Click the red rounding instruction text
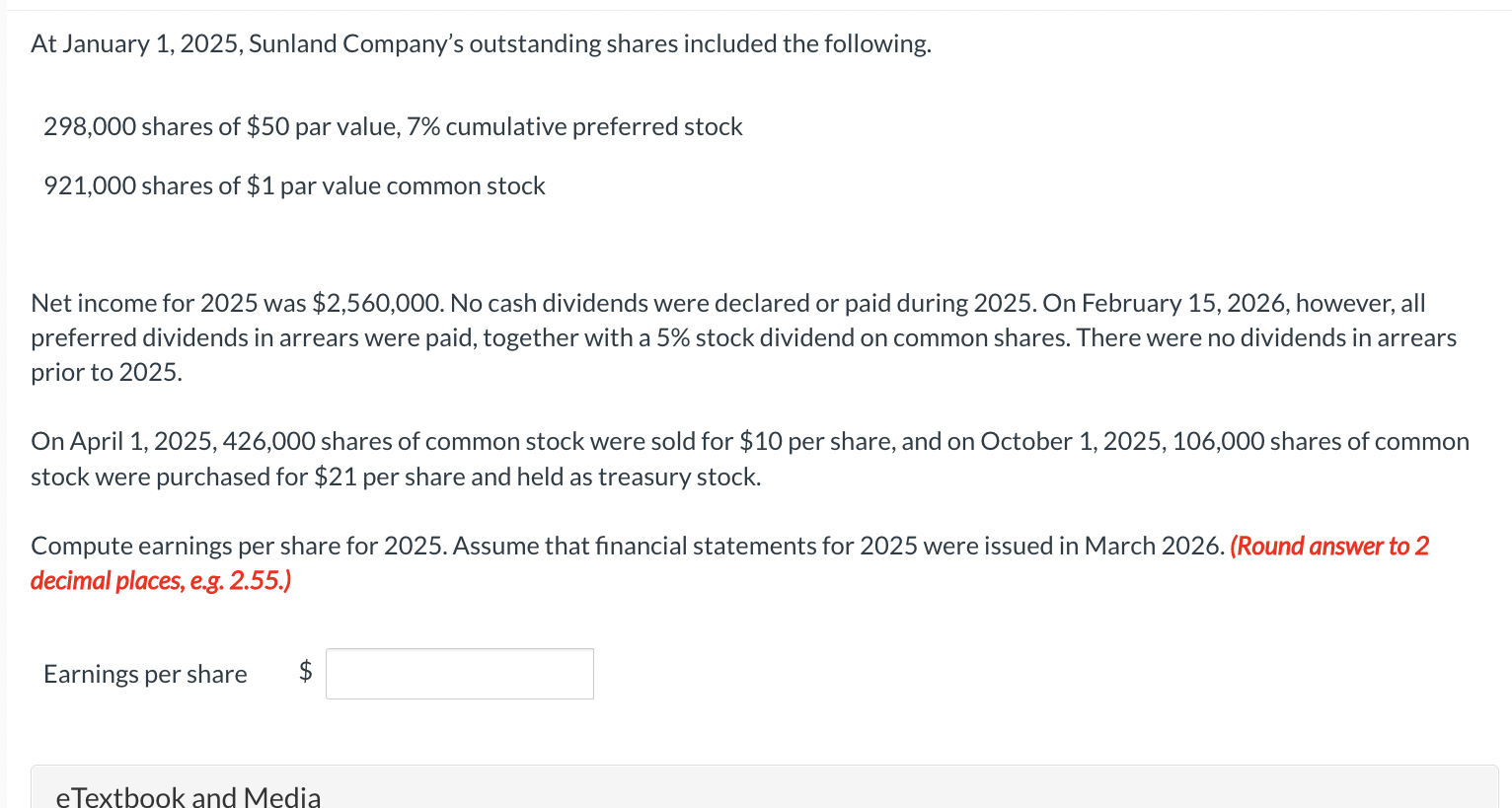Screen dimensions: 1512x808 729,563
